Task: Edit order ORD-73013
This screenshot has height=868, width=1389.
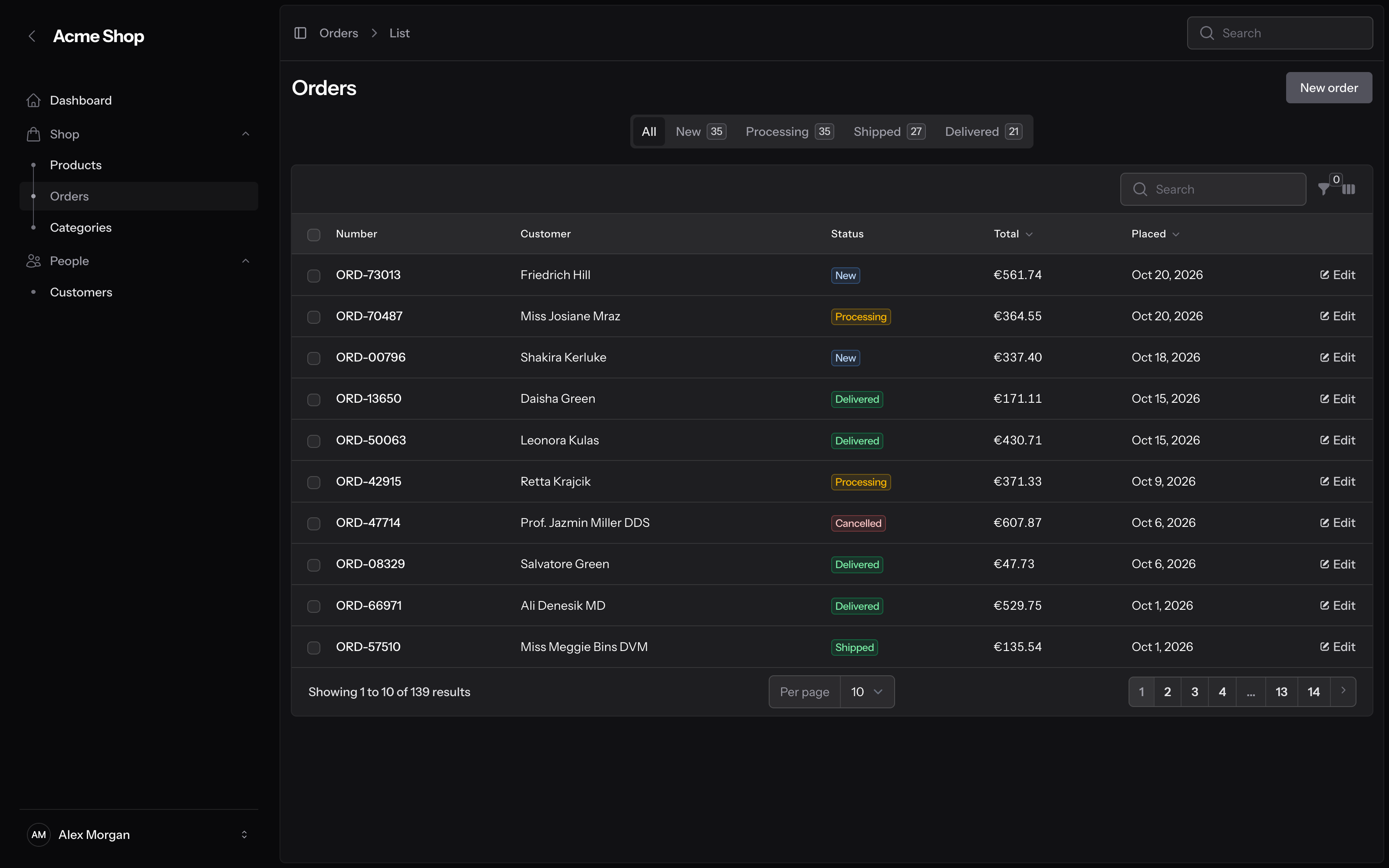Action: point(1337,275)
